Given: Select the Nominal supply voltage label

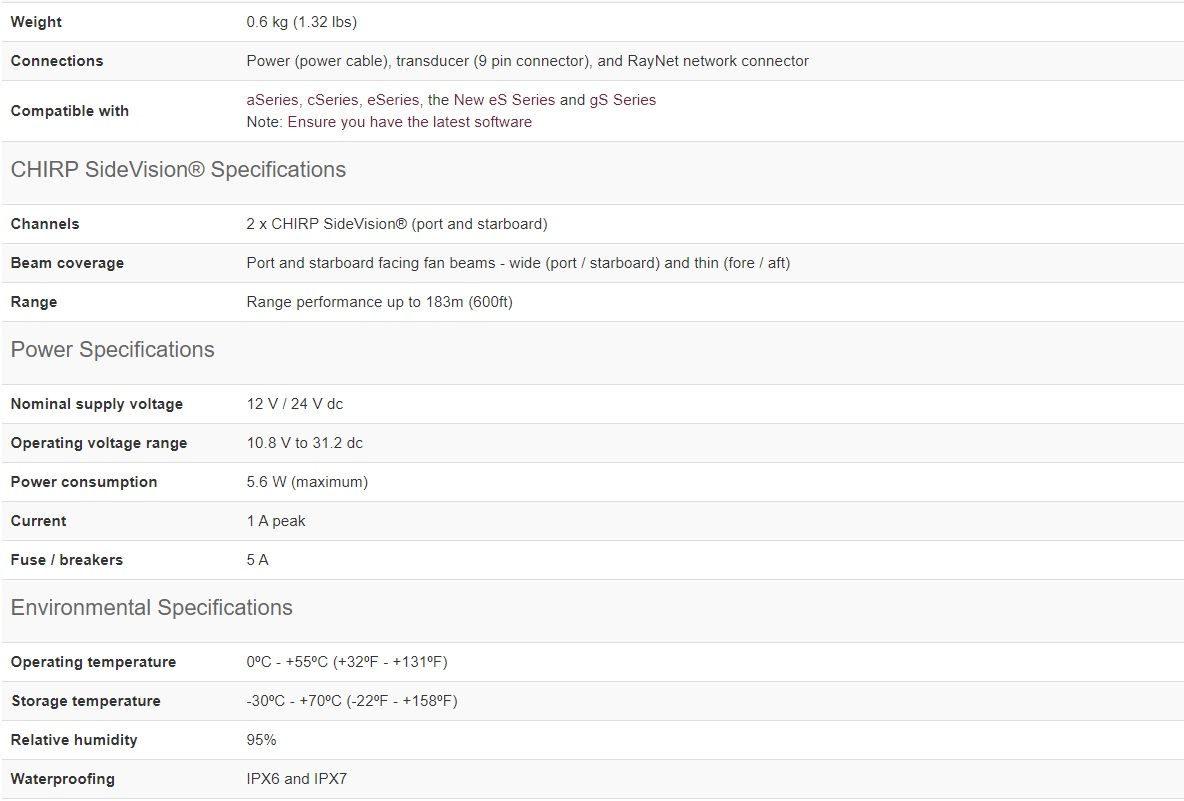Looking at the screenshot, I should [x=97, y=404].
